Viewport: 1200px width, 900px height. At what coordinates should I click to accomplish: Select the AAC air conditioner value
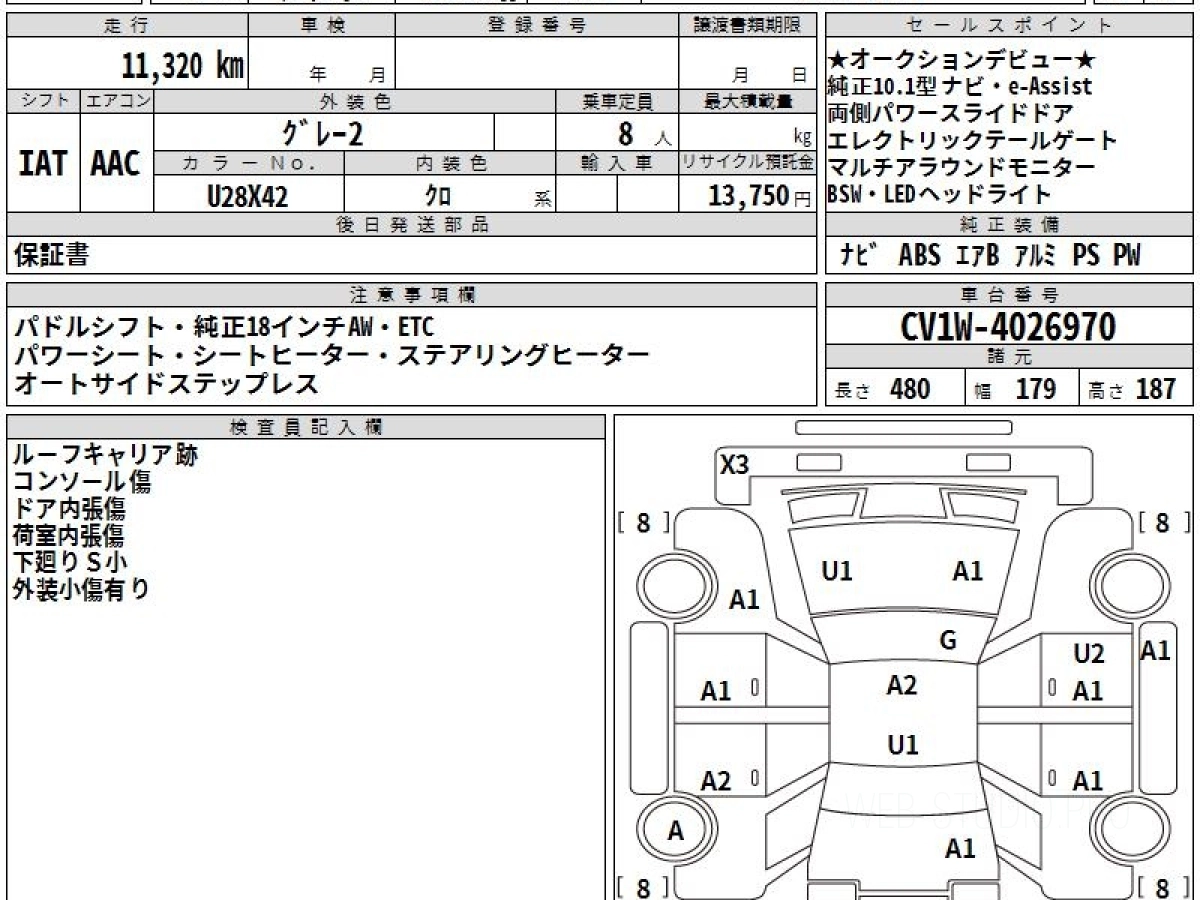pyautogui.click(x=116, y=164)
